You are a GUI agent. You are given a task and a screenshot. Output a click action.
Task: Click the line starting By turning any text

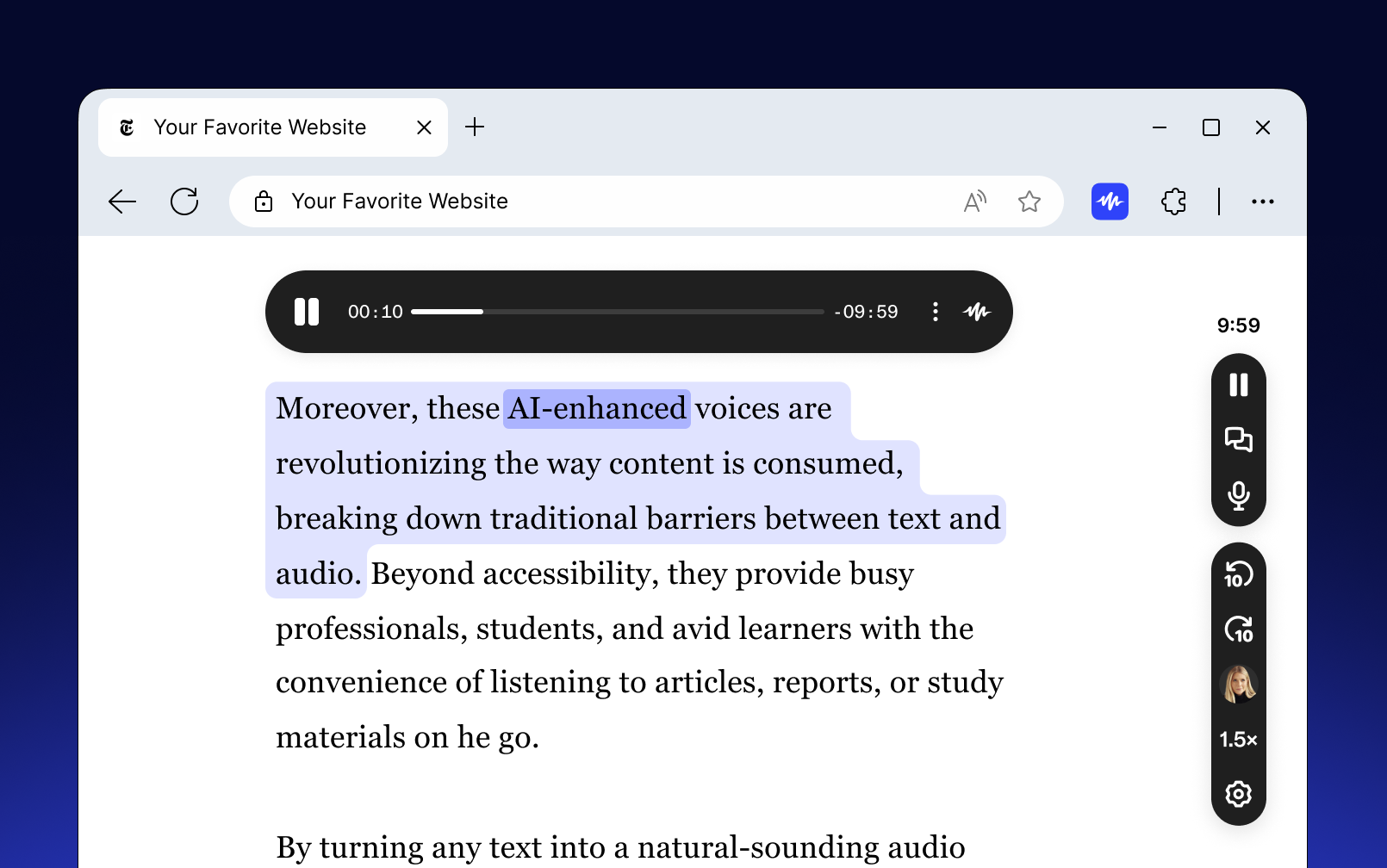620,847
